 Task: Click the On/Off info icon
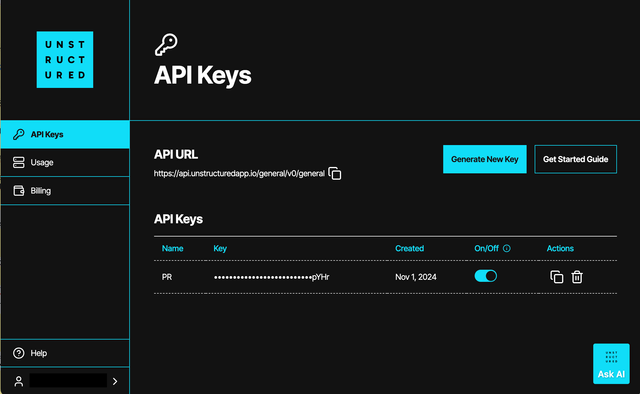tap(507, 248)
